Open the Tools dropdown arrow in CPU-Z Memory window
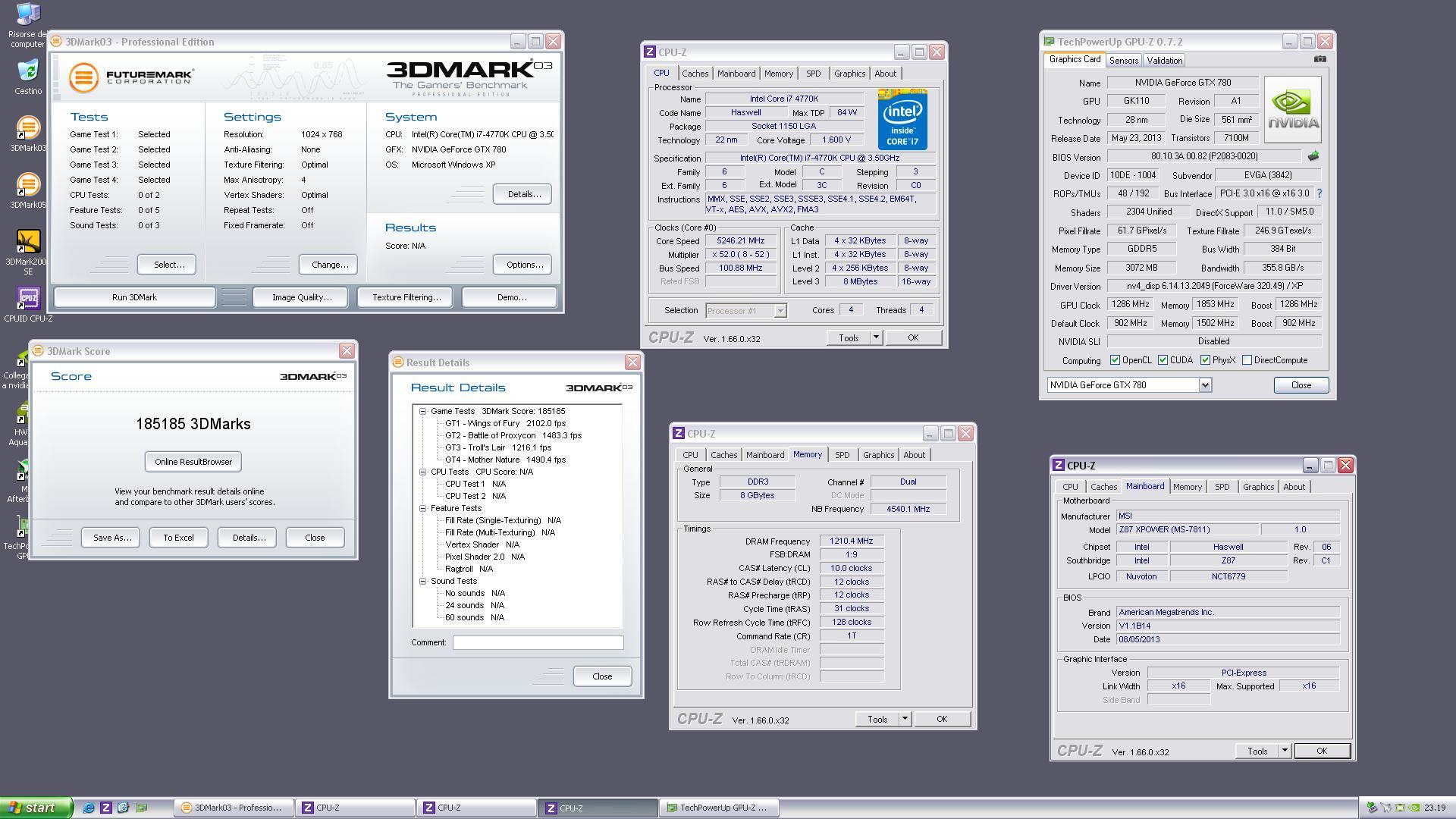Screen dimensions: 1456x819 pos(905,719)
